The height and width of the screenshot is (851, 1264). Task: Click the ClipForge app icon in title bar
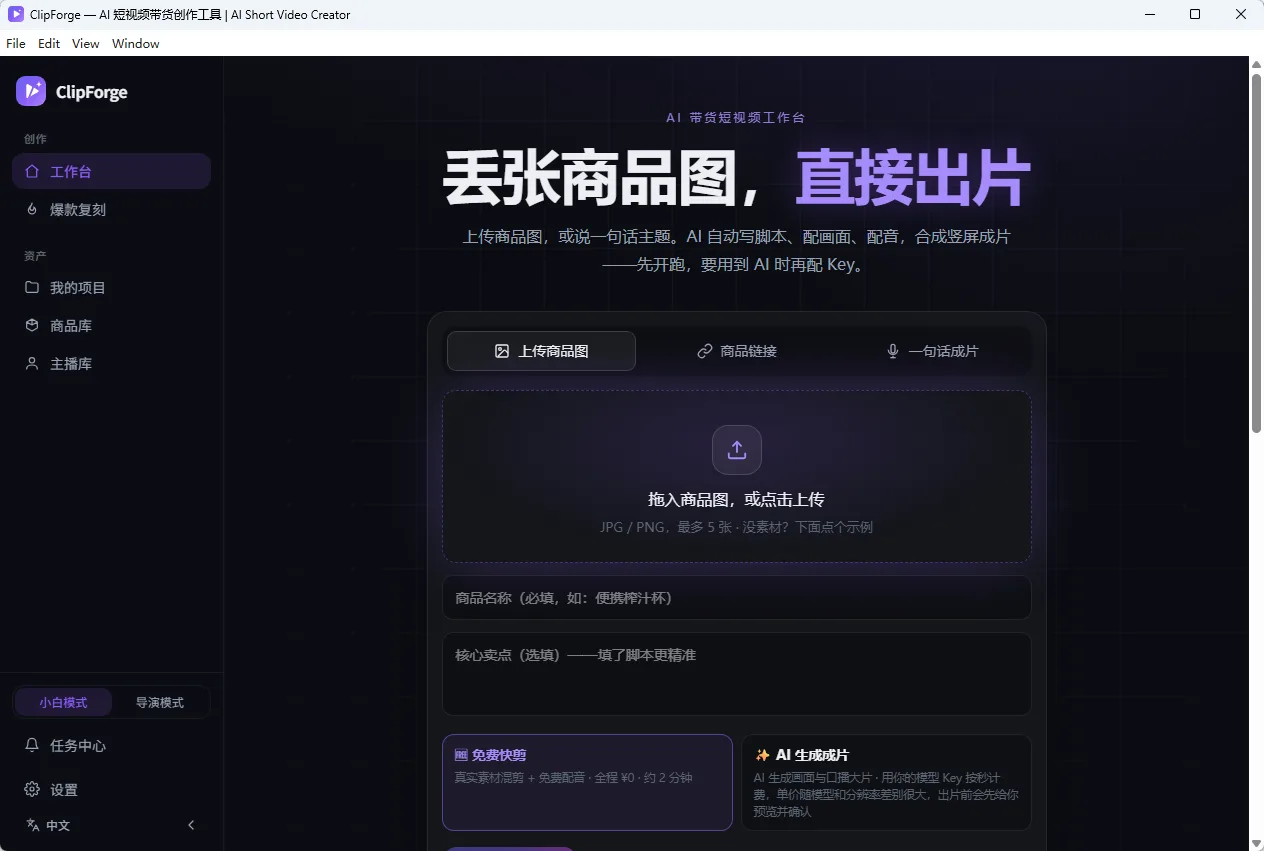16,14
